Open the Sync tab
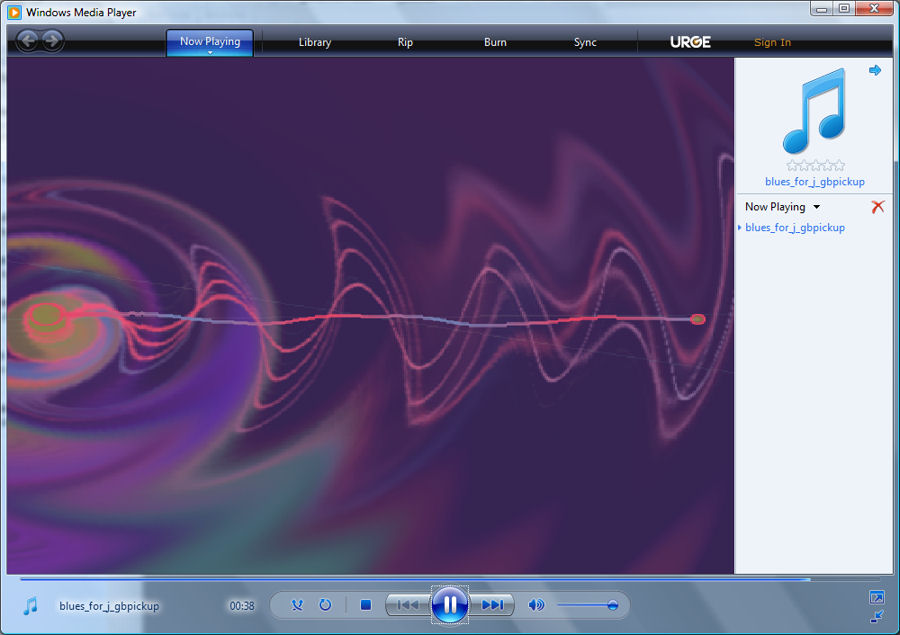The width and height of the screenshot is (900, 635). (585, 42)
